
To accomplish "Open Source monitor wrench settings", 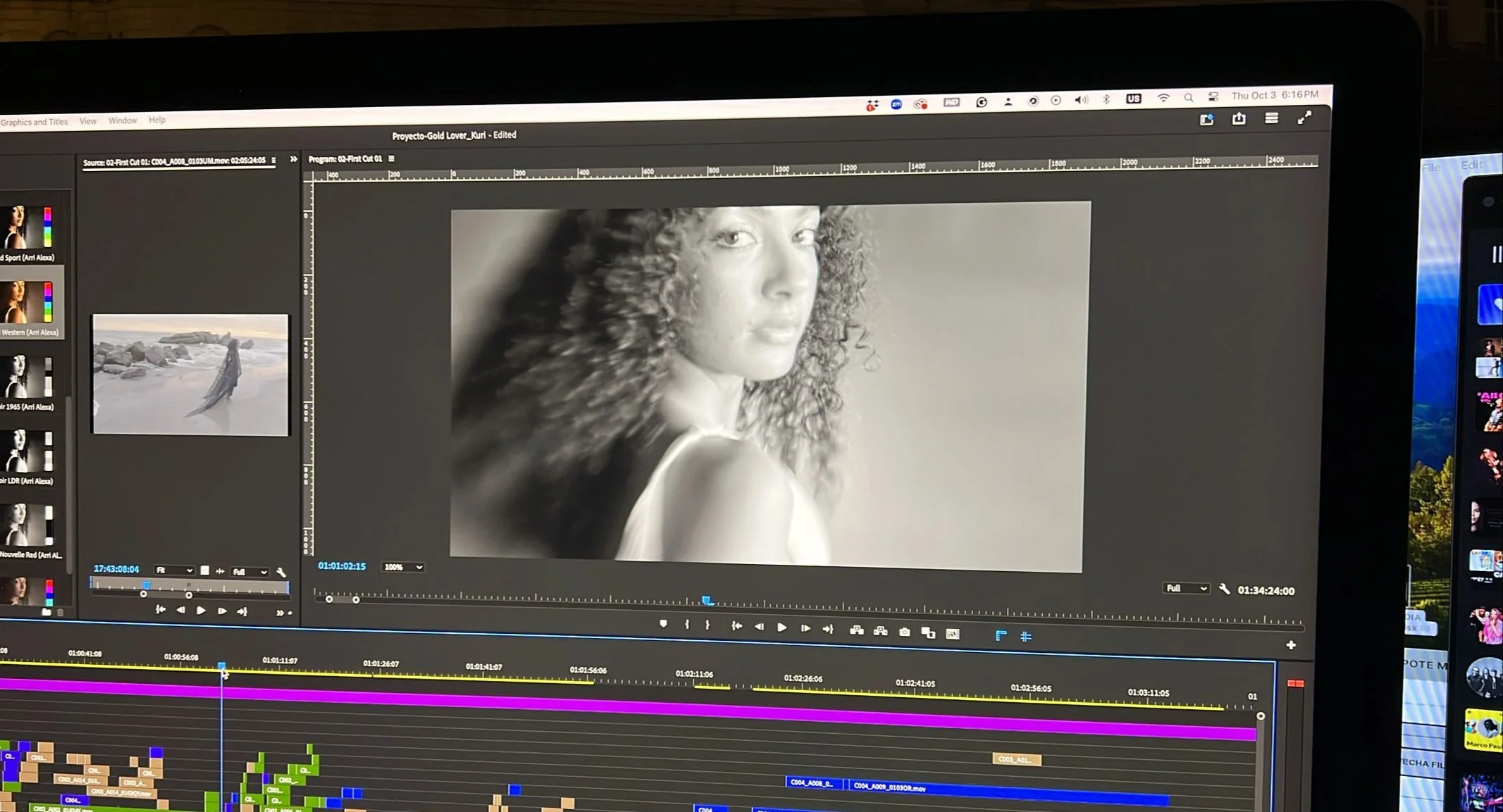I will pos(281,572).
